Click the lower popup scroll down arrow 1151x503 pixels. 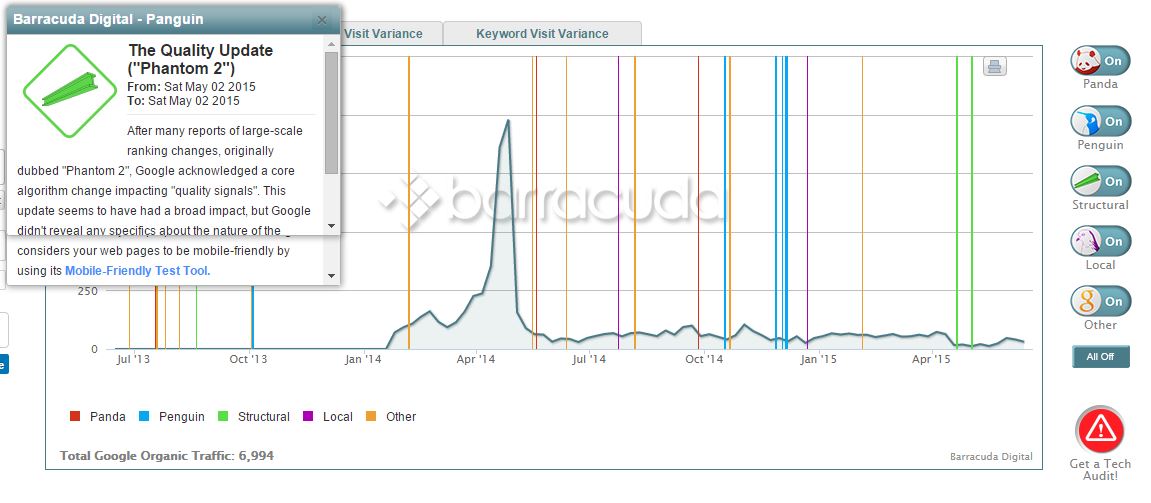tap(331, 276)
